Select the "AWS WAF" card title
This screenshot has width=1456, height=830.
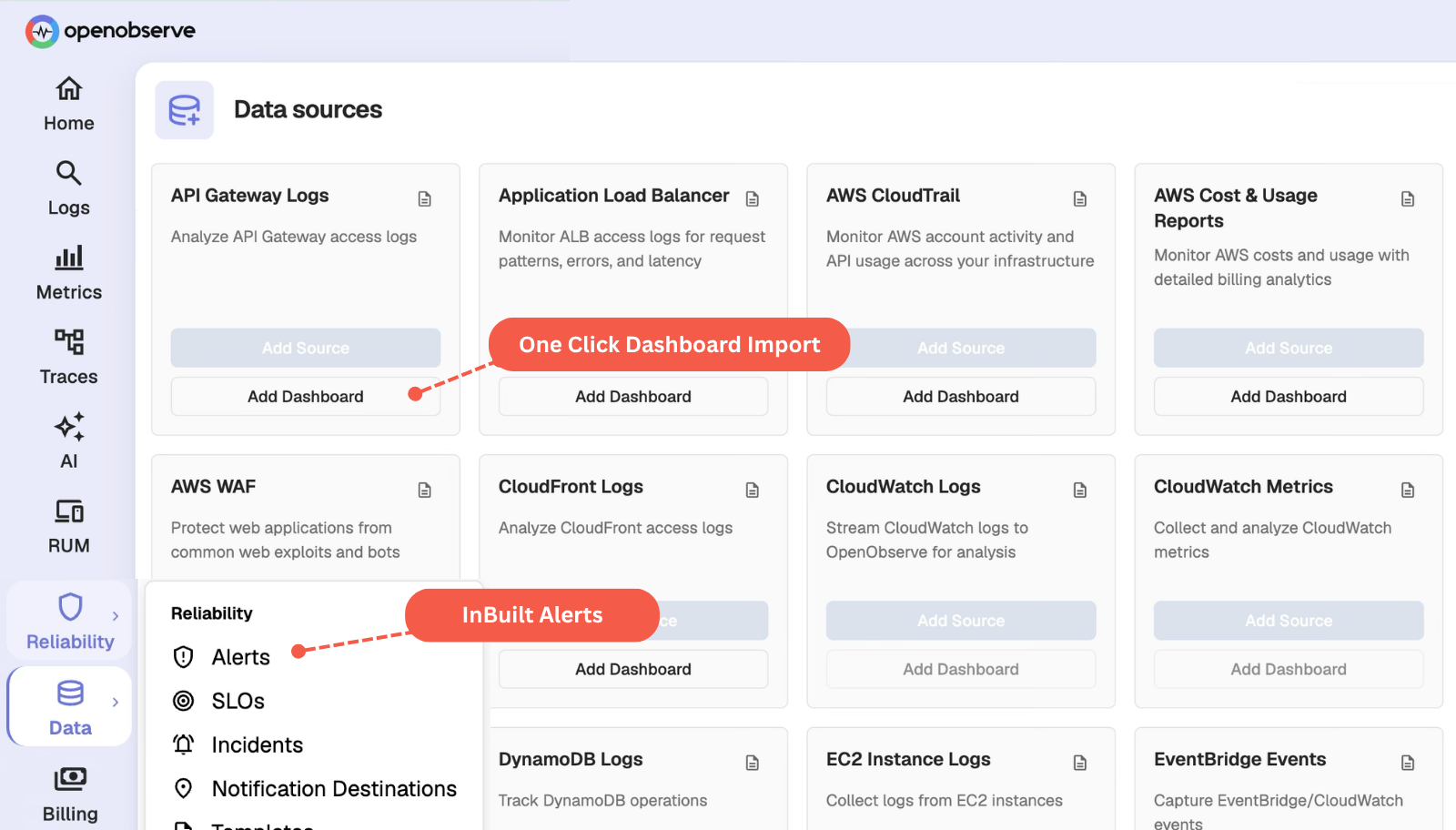pyautogui.click(x=214, y=487)
